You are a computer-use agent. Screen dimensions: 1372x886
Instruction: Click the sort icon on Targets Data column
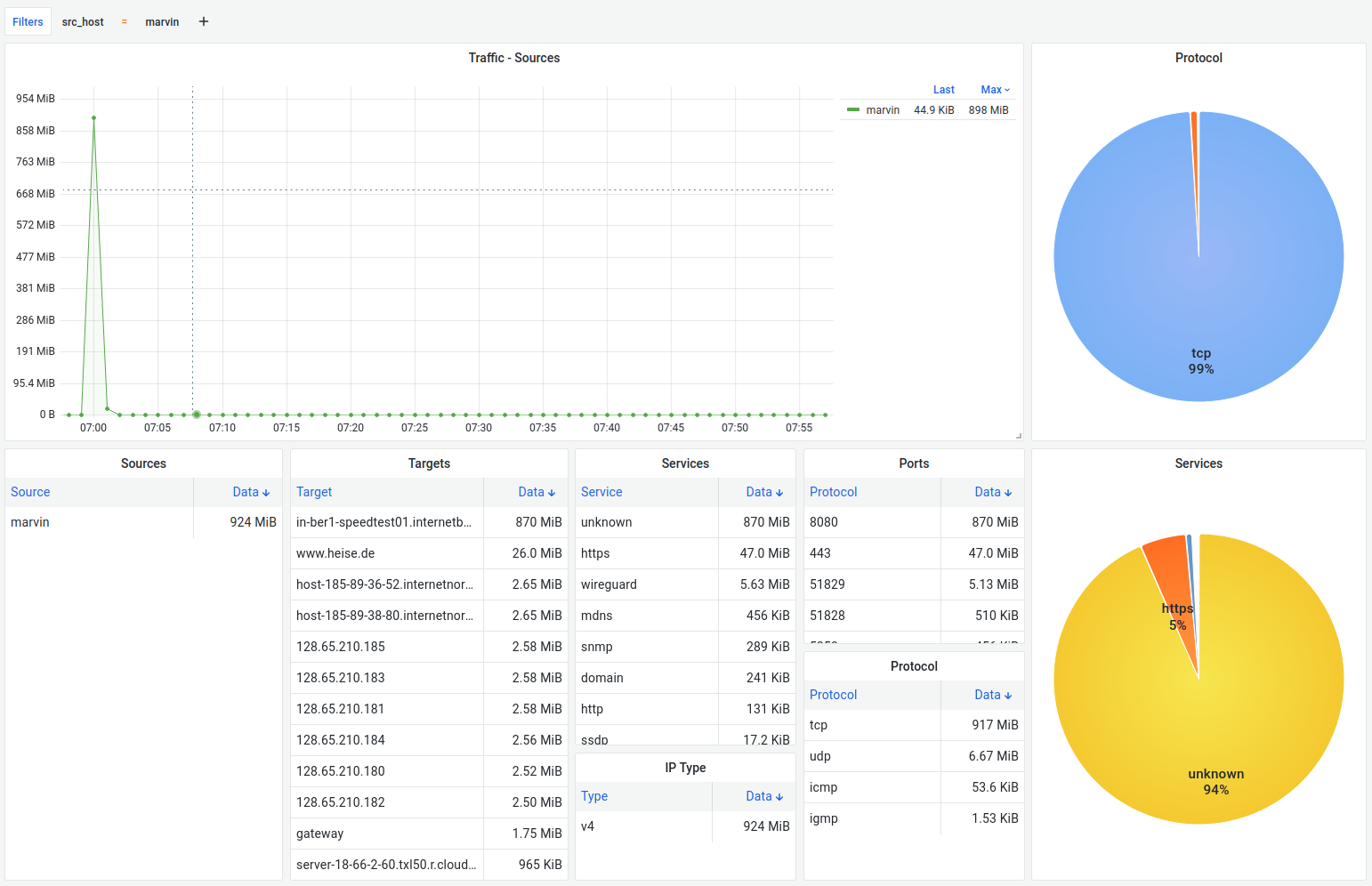coord(553,492)
